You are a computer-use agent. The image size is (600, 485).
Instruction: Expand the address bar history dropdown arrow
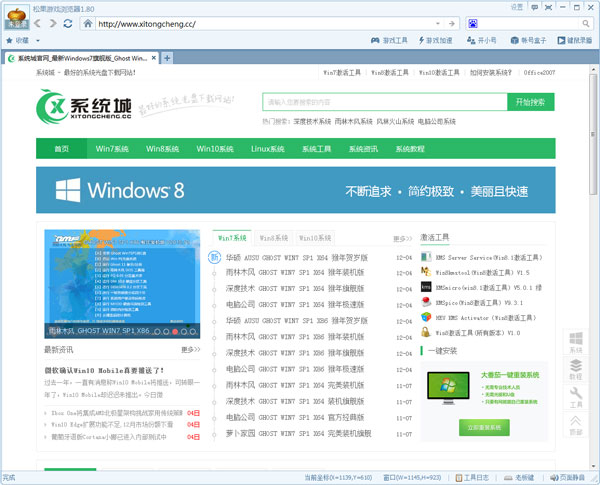(438, 24)
